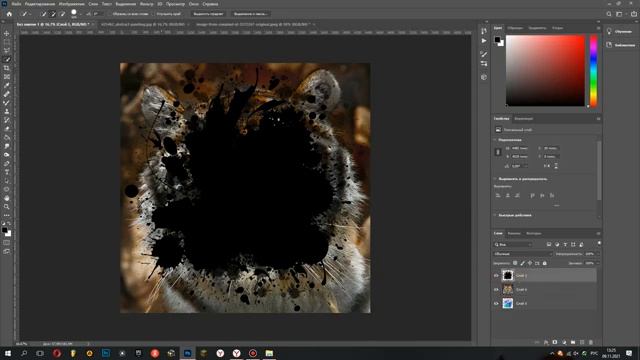Toggle lock image pixels brush icon
This screenshot has height=360, width=640.
click(522, 263)
